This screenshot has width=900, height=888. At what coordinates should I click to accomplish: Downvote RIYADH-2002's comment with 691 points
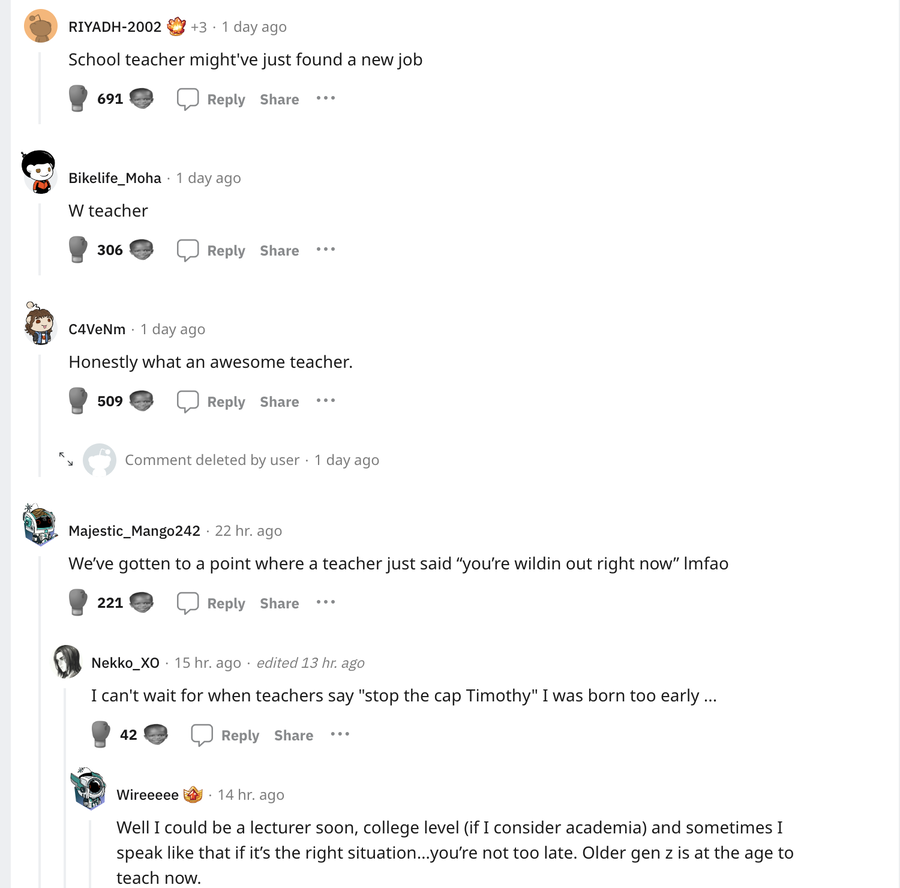click(141, 98)
